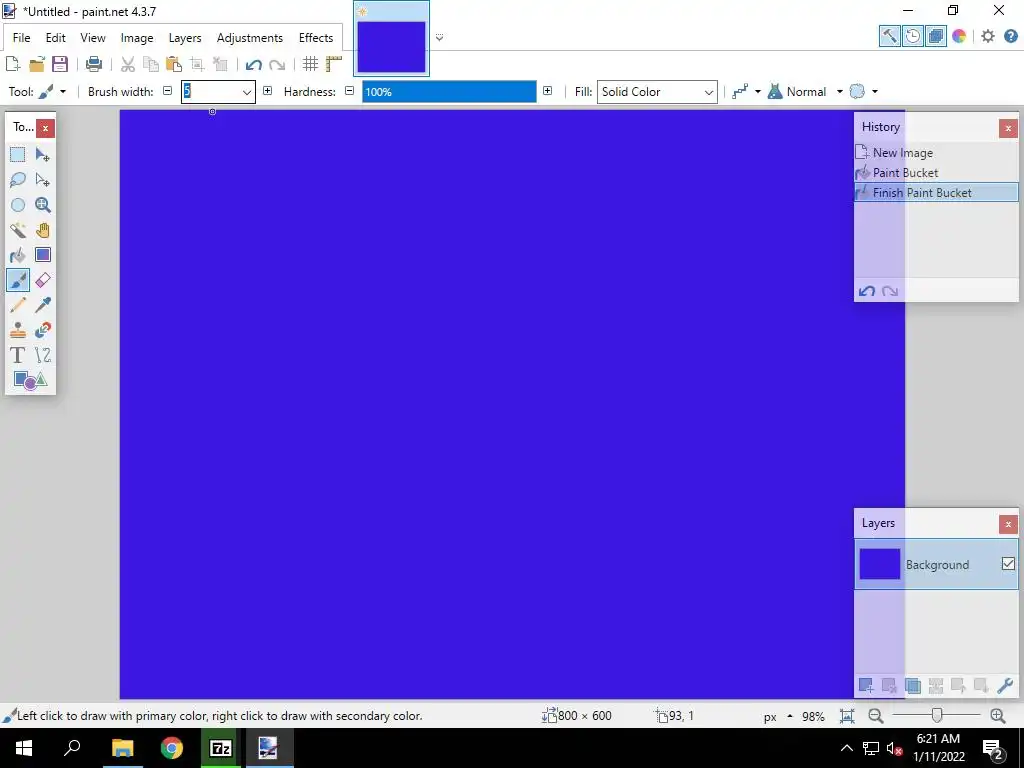This screenshot has width=1024, height=768.
Task: Open the Effects menu
Action: tap(316, 38)
